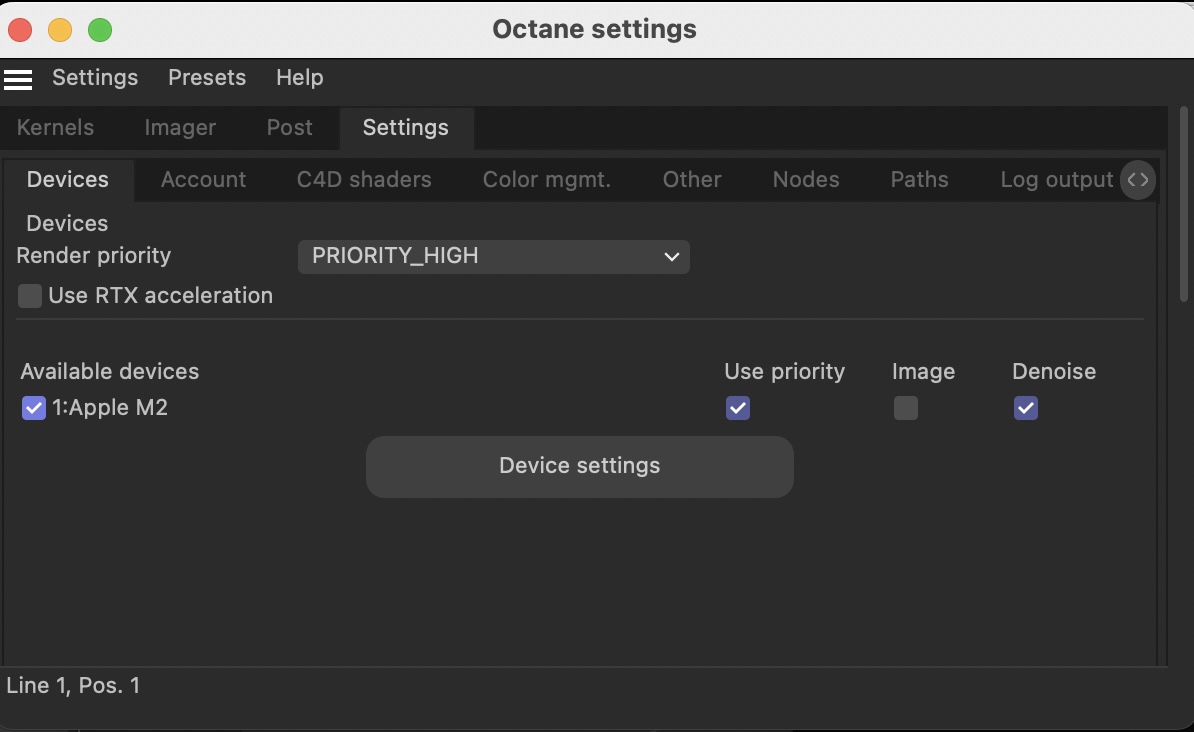Open the Account sub-tab
Viewport: 1194px width, 732px height.
[203, 180]
